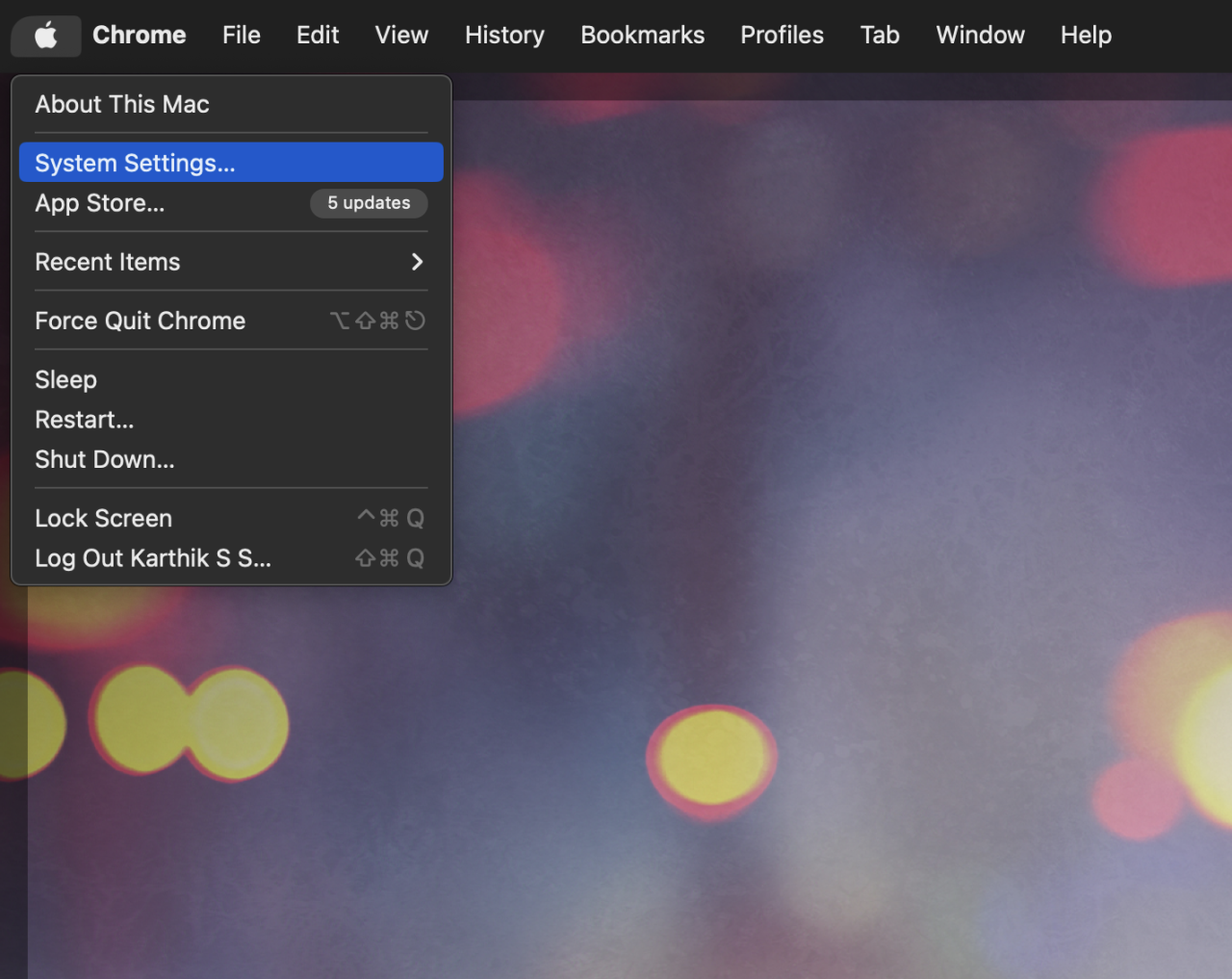Click the Apple logo in menu bar
The width and height of the screenshot is (1232, 979).
click(x=45, y=35)
